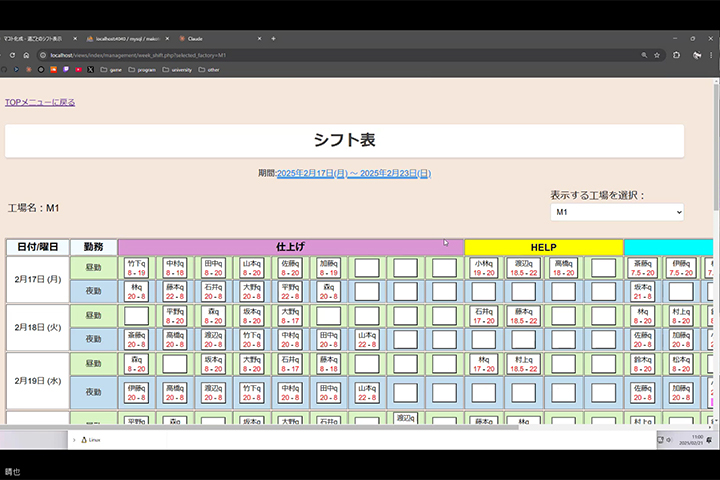Viewport: 720px width, 480px height.
Task: Open the YouTube bookmark icon
Action: (x=79, y=70)
